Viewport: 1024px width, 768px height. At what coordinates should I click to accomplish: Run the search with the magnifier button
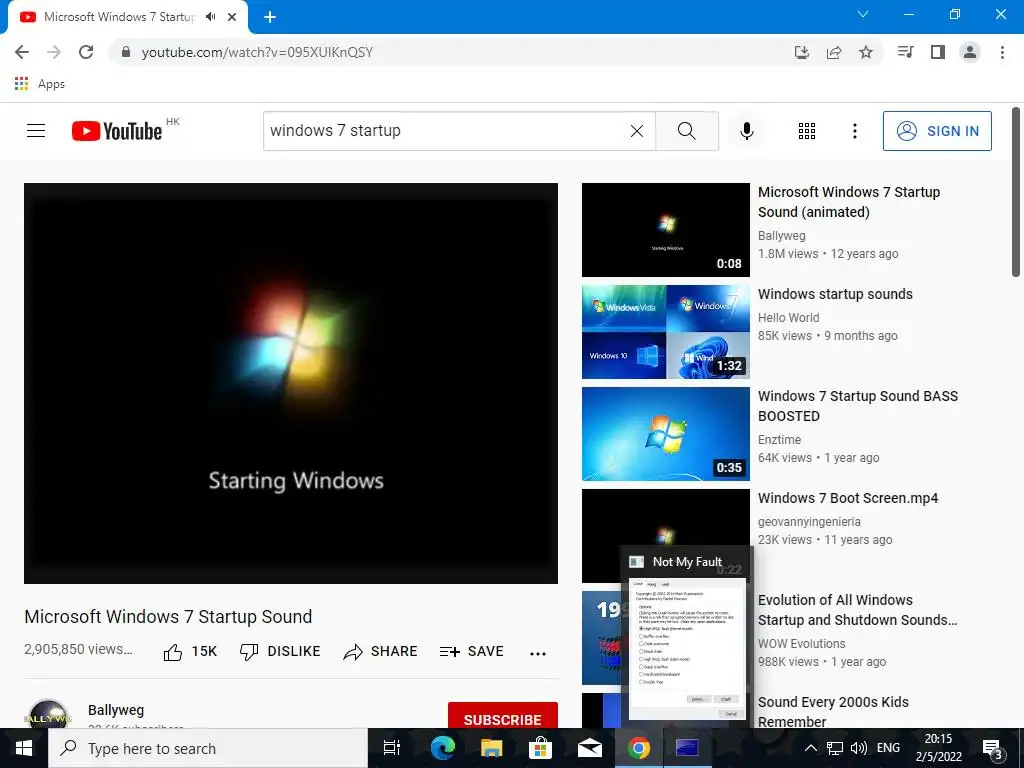(687, 131)
